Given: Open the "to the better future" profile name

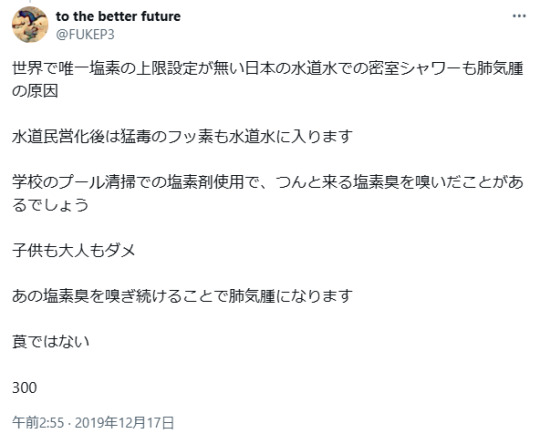Looking at the screenshot, I should (118, 16).
